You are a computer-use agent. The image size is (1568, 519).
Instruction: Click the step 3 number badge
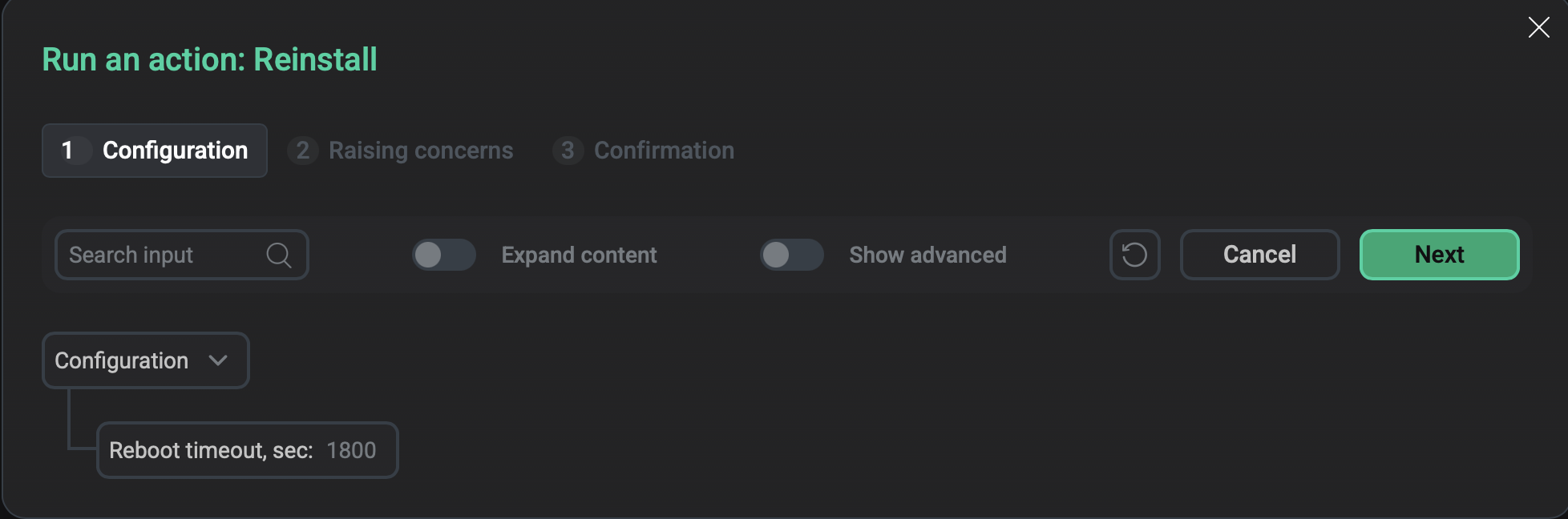[x=568, y=151]
